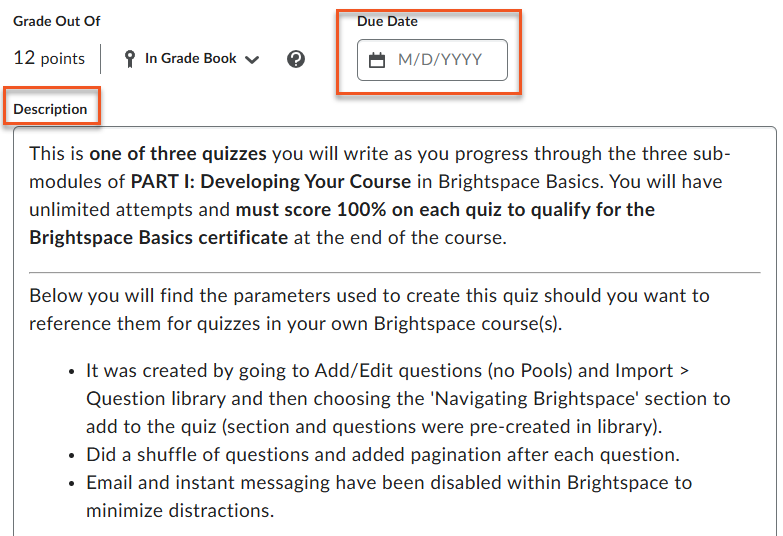The height and width of the screenshot is (536, 783).
Task: Click the help question mark icon
Action: pos(295,59)
